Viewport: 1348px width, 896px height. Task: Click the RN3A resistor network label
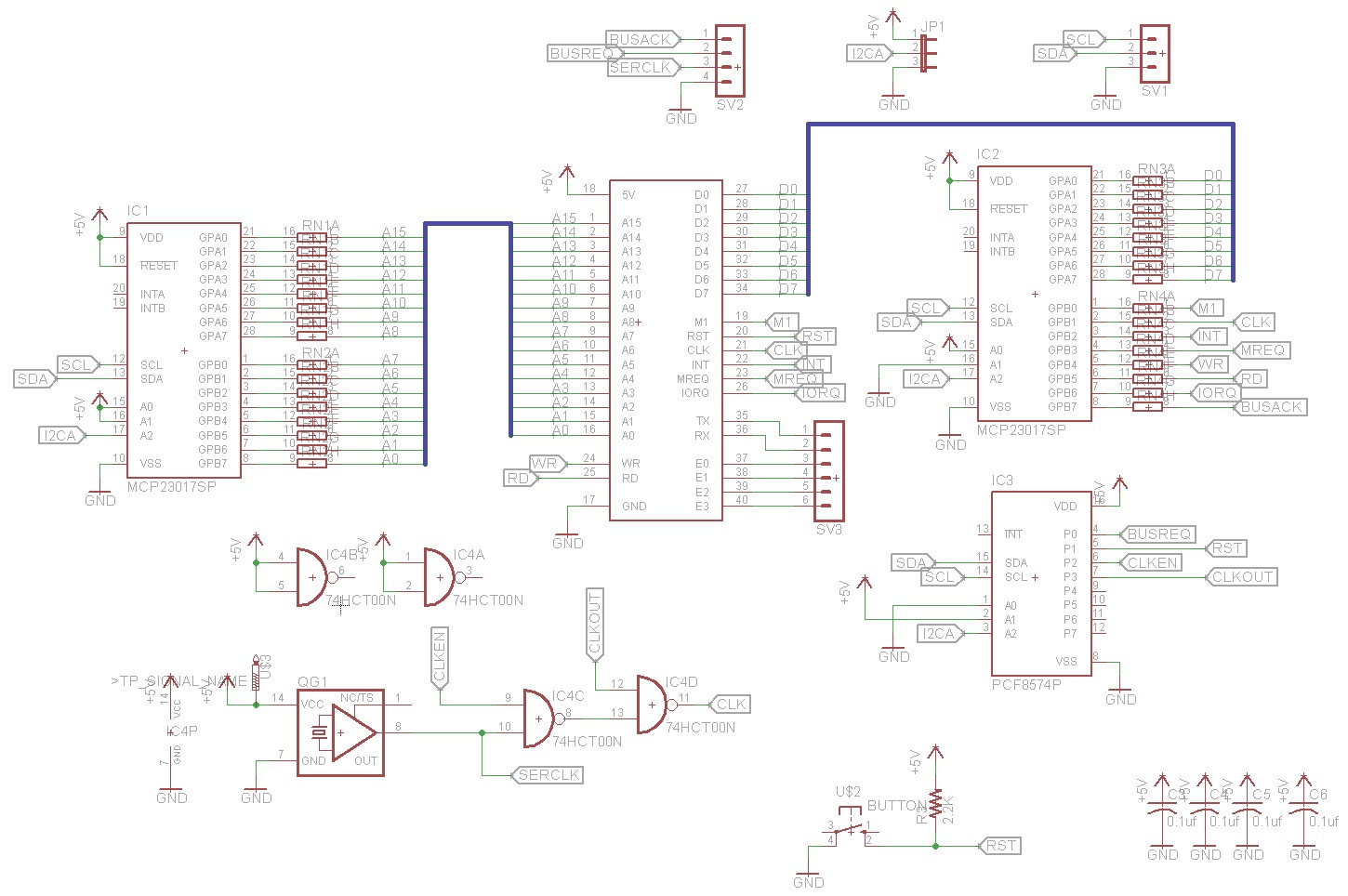coord(1156,168)
